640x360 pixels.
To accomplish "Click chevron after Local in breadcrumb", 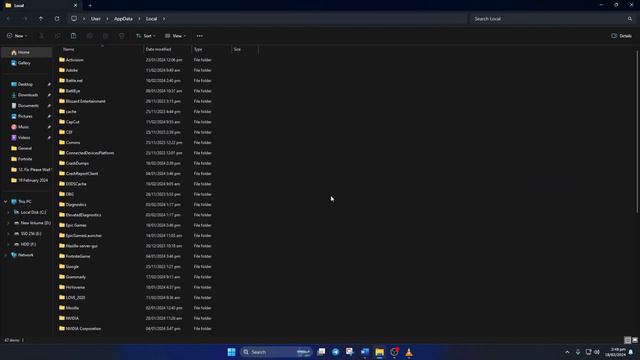I will tap(164, 19).
